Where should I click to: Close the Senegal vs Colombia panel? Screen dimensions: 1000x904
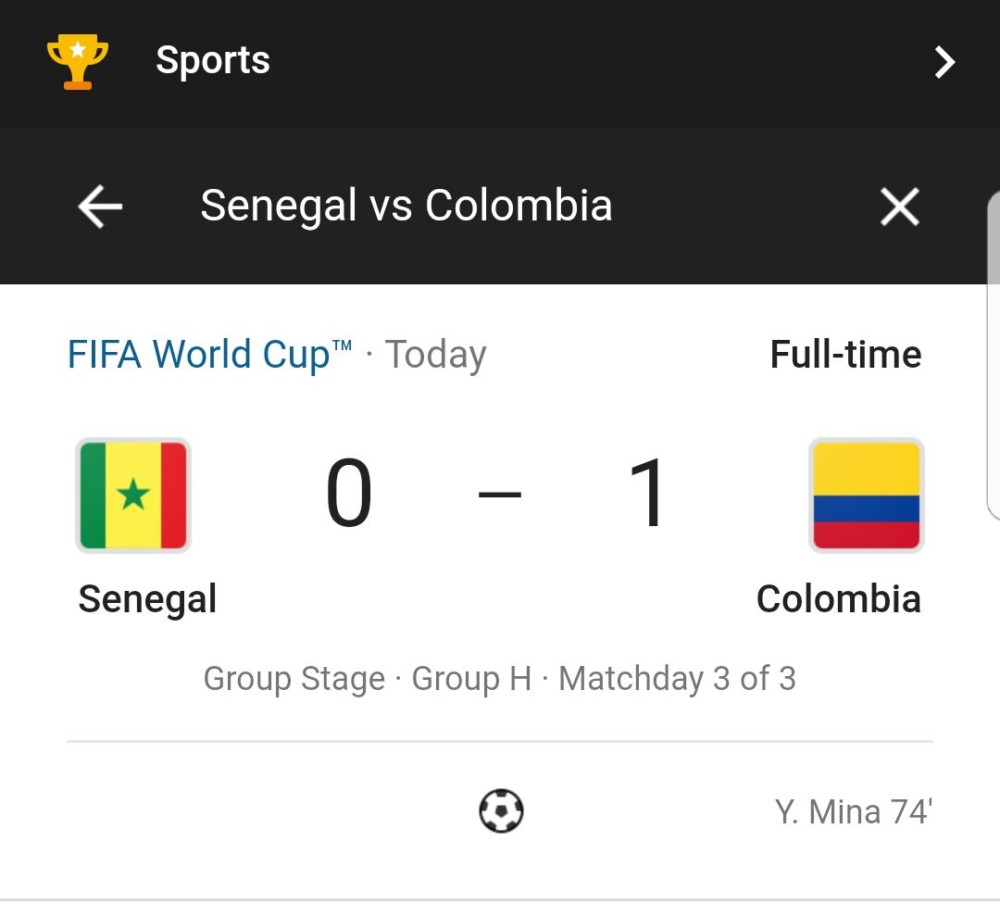point(900,206)
